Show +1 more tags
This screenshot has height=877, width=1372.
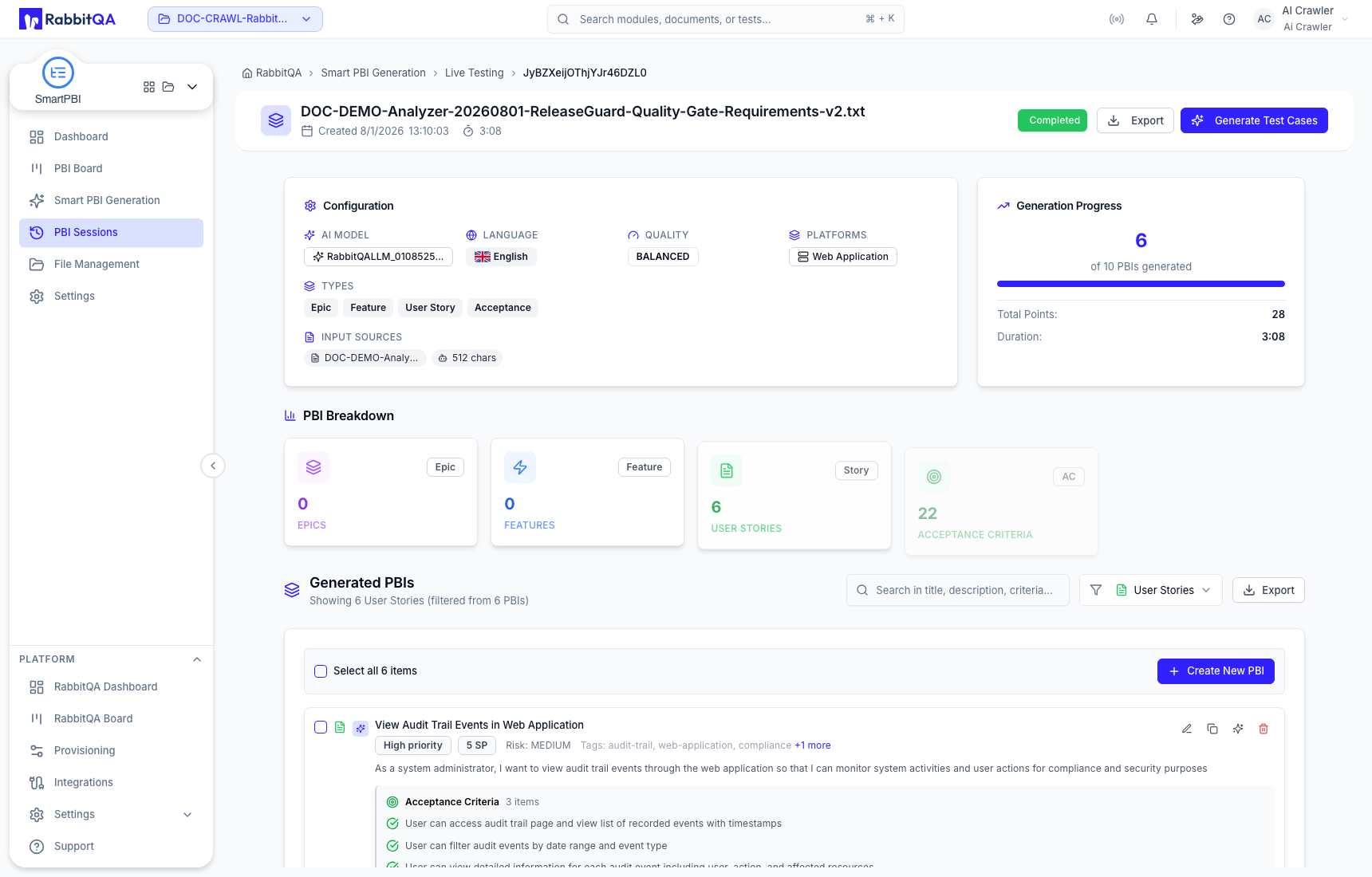[813, 745]
